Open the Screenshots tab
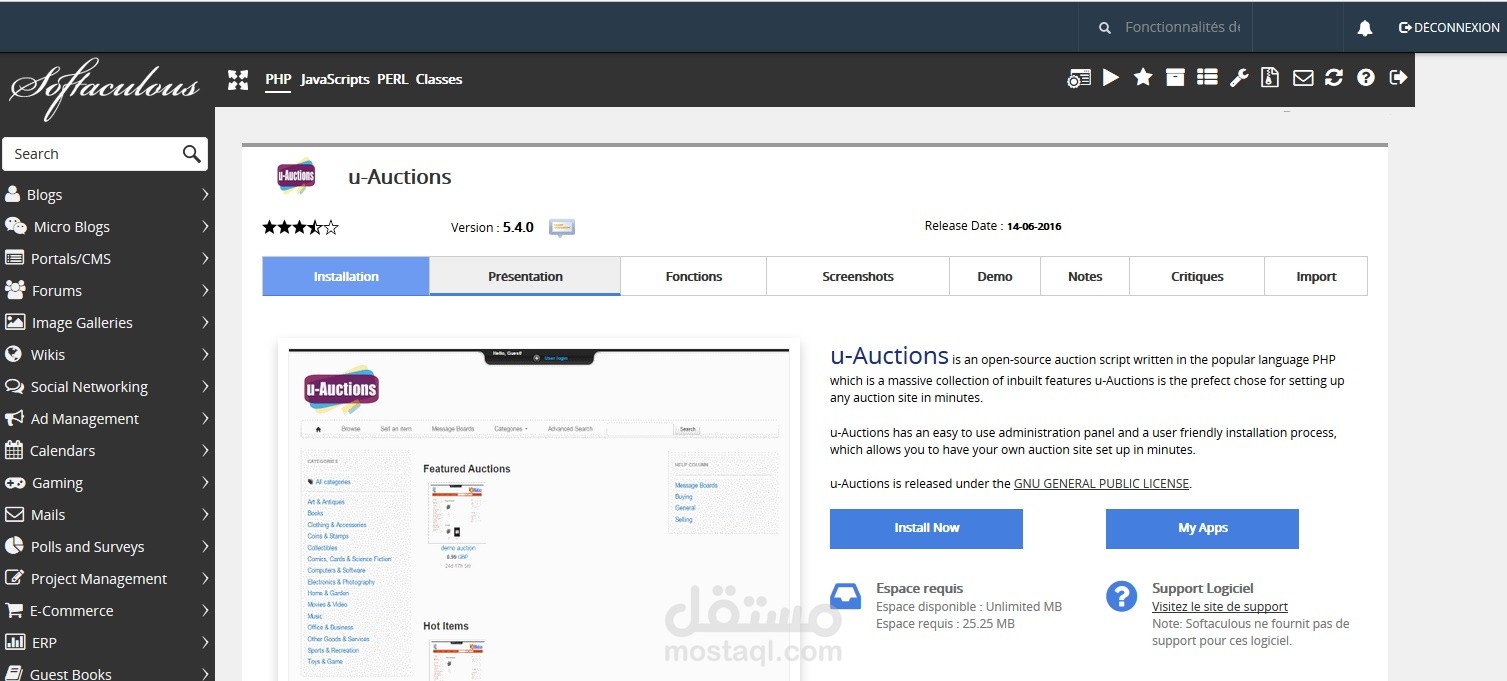Image resolution: width=1507 pixels, height=681 pixels. 858,276
